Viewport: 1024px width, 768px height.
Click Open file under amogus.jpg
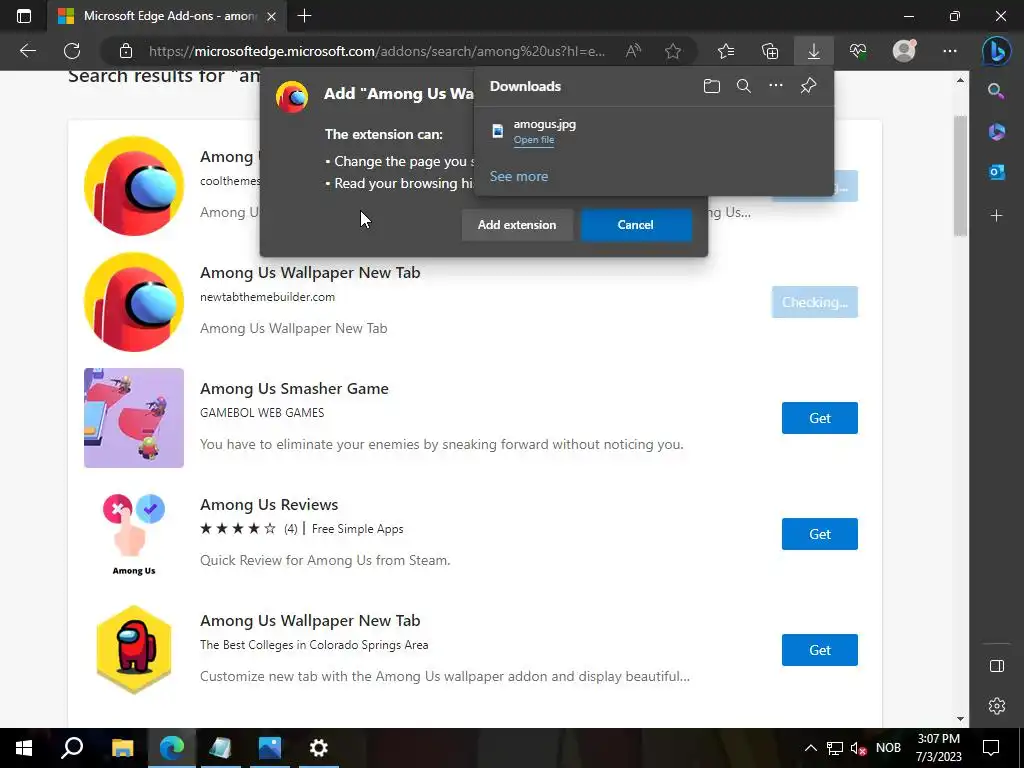pyautogui.click(x=534, y=140)
